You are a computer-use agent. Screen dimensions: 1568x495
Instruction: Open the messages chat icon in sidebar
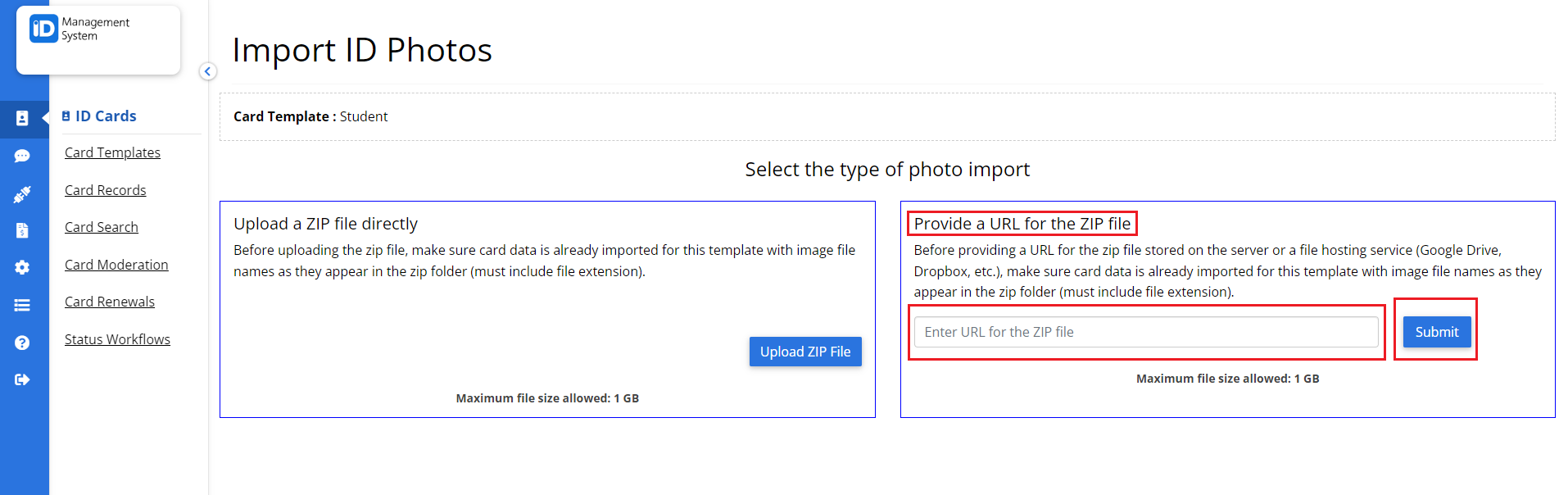(23, 156)
